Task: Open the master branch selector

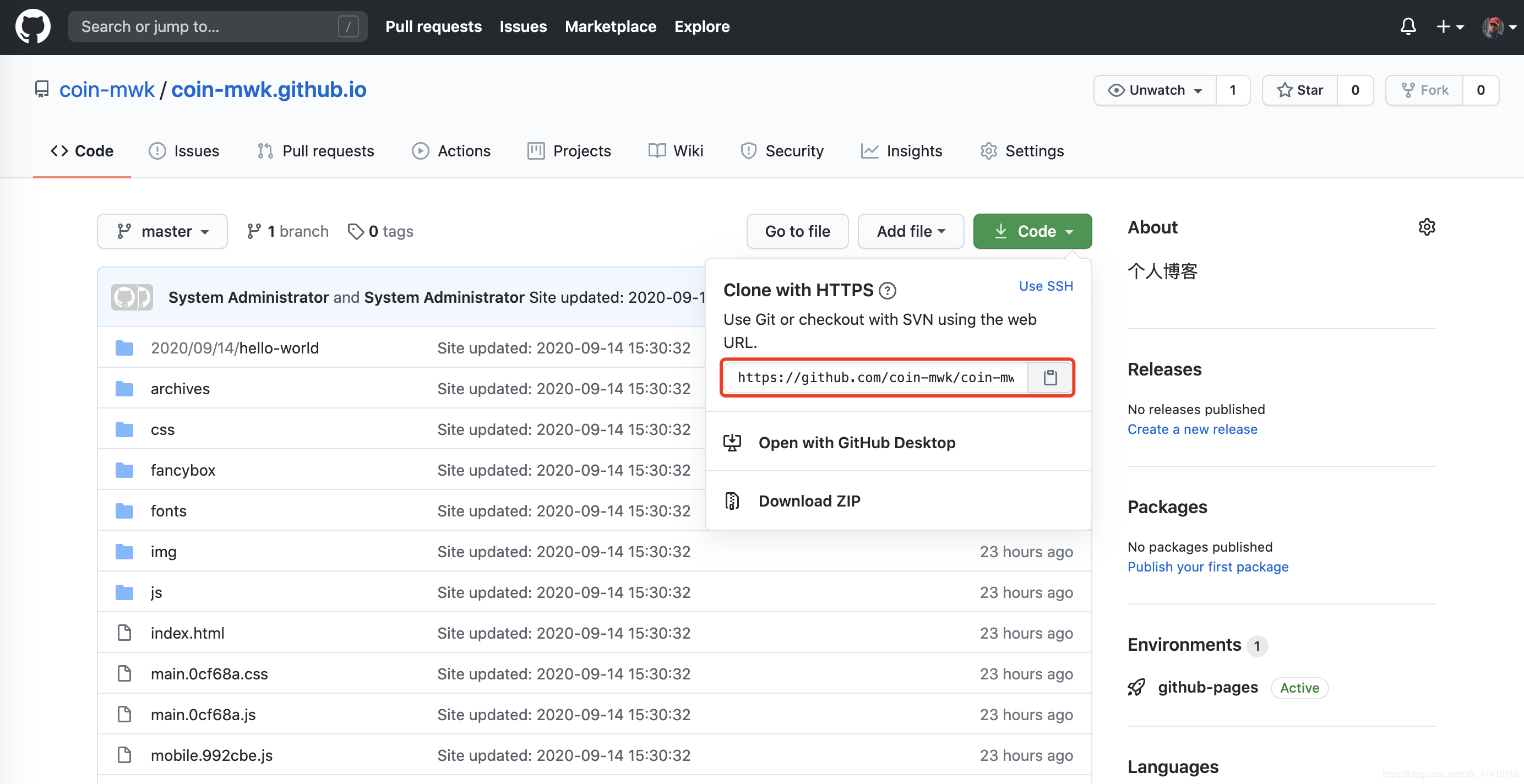Action: [x=162, y=231]
